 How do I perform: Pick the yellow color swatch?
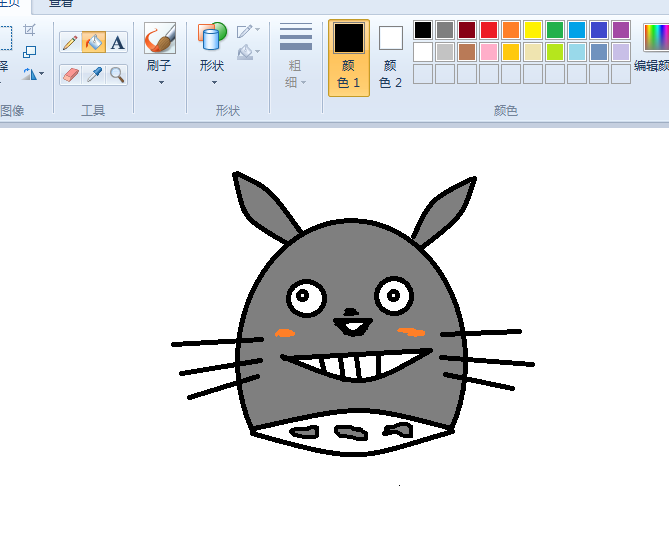(x=533, y=30)
